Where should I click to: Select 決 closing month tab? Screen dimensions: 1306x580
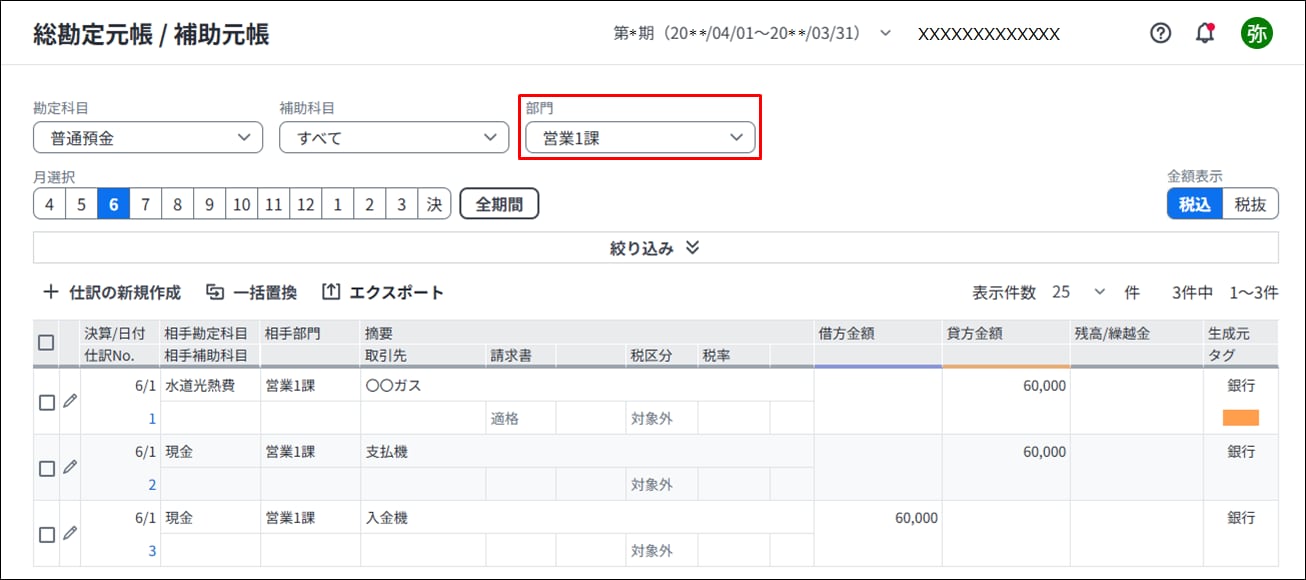click(434, 204)
